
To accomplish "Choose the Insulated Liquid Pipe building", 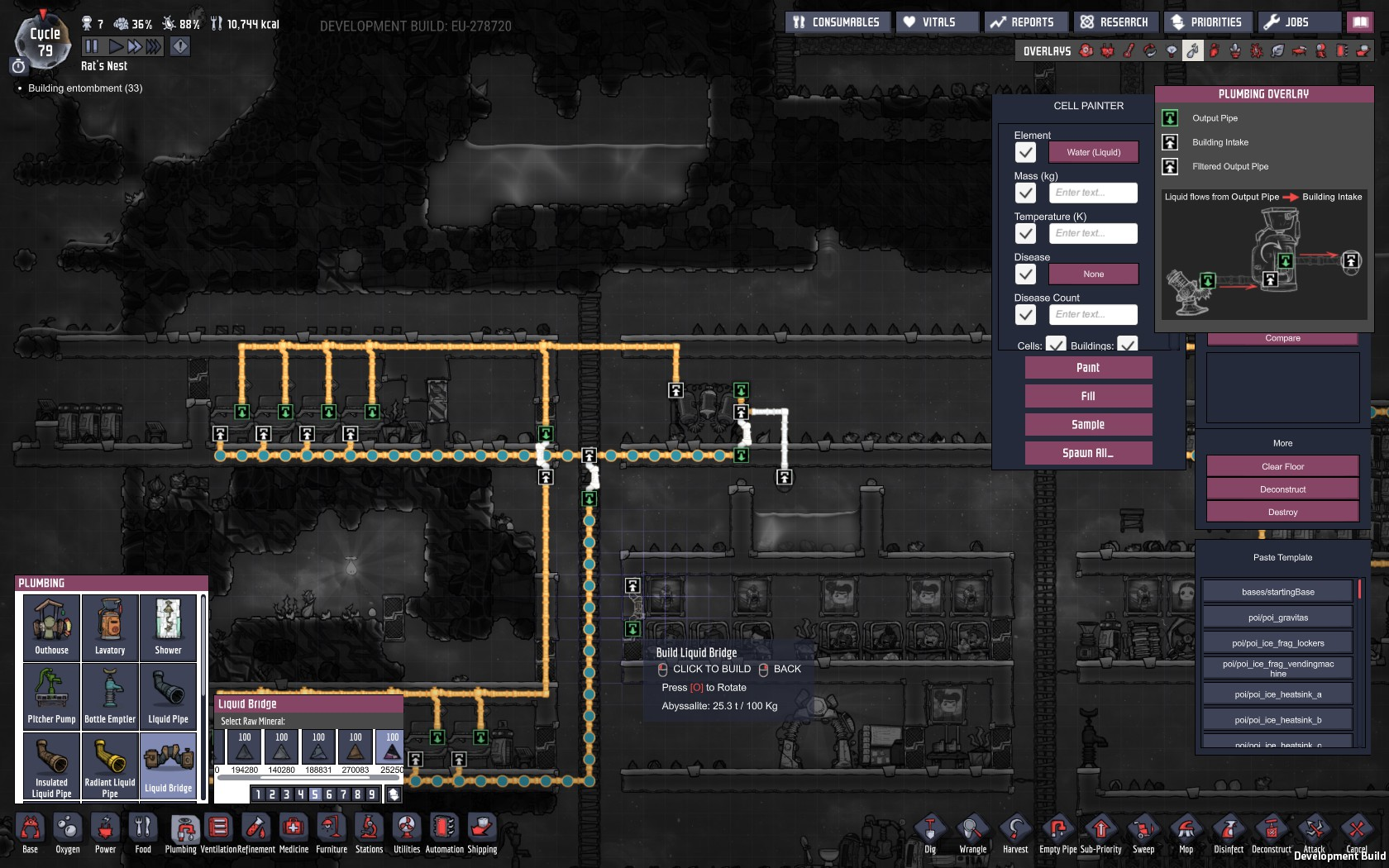I will click(51, 765).
